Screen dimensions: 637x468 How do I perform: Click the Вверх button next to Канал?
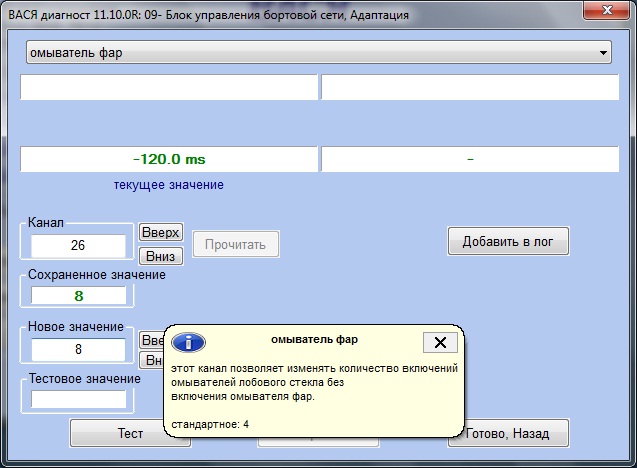click(161, 232)
